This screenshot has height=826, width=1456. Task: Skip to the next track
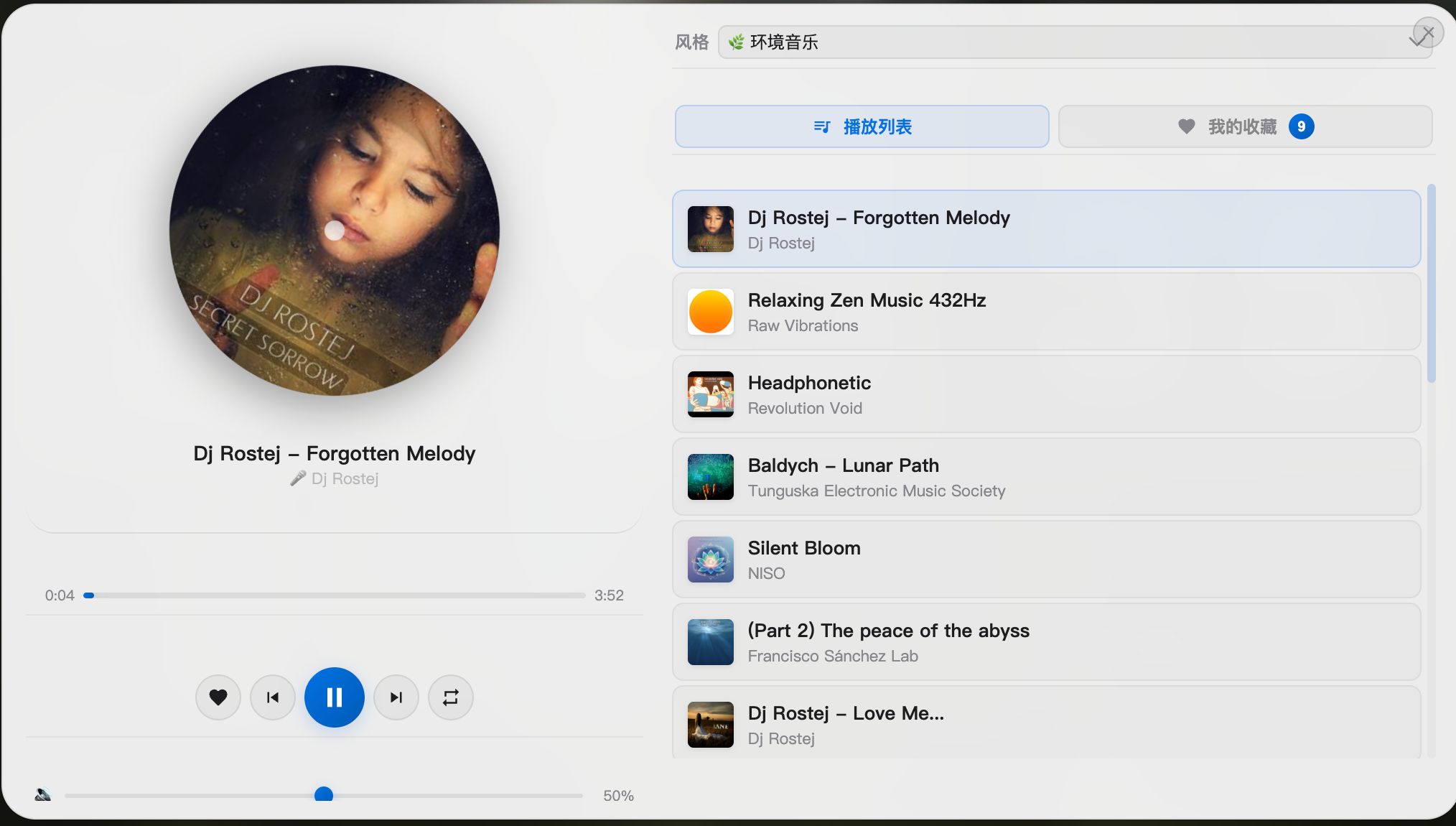coord(396,697)
